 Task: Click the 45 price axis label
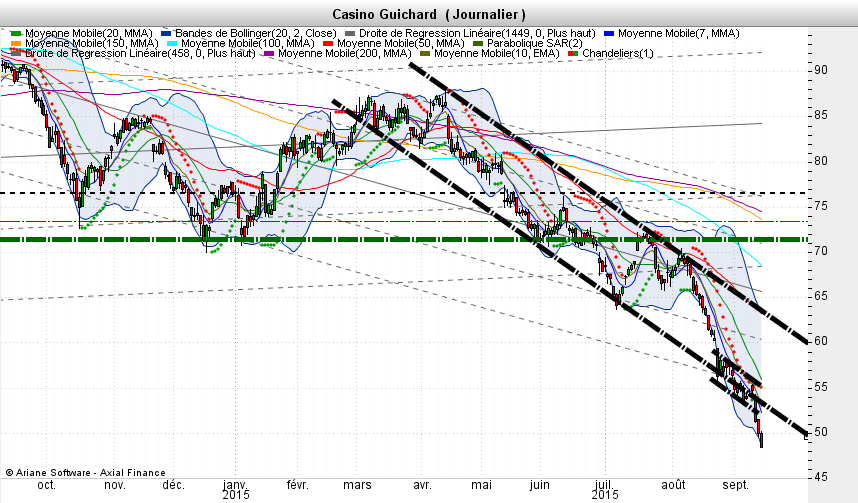tap(821, 477)
